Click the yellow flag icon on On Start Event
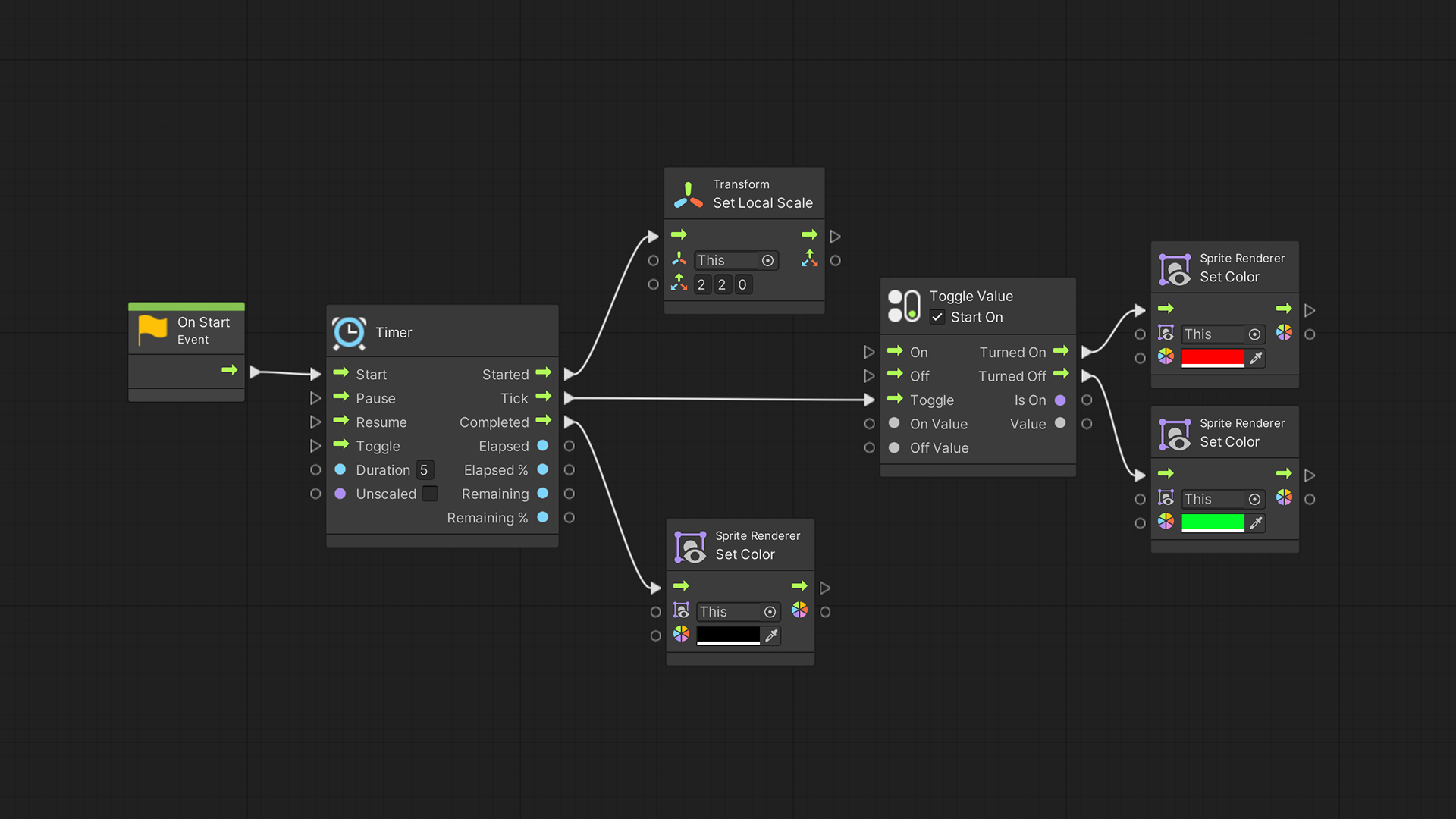This screenshot has height=819, width=1456. (152, 330)
